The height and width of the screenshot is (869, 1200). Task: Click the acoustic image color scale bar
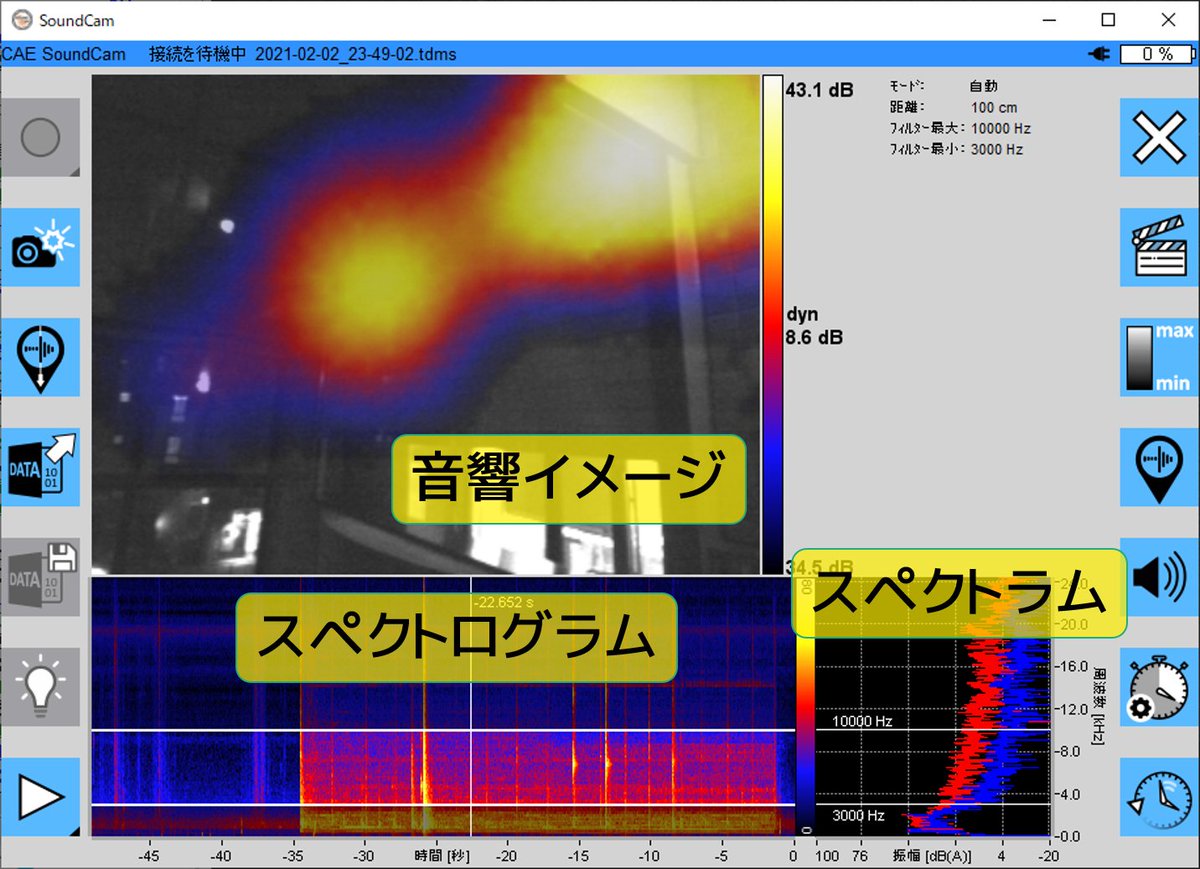click(772, 324)
